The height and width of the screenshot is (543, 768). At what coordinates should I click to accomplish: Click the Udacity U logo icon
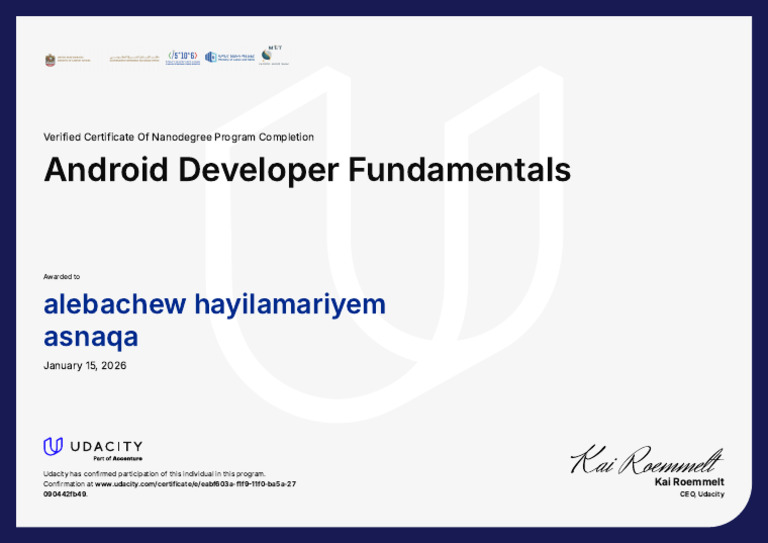(x=53, y=446)
